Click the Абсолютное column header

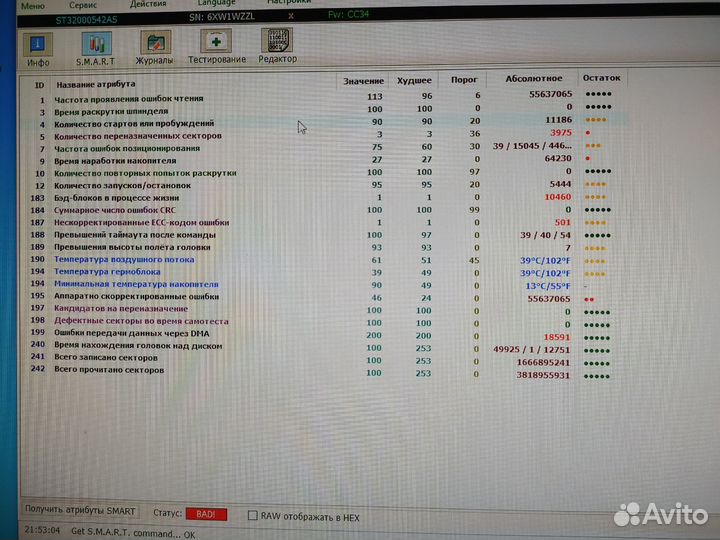pyautogui.click(x=534, y=79)
